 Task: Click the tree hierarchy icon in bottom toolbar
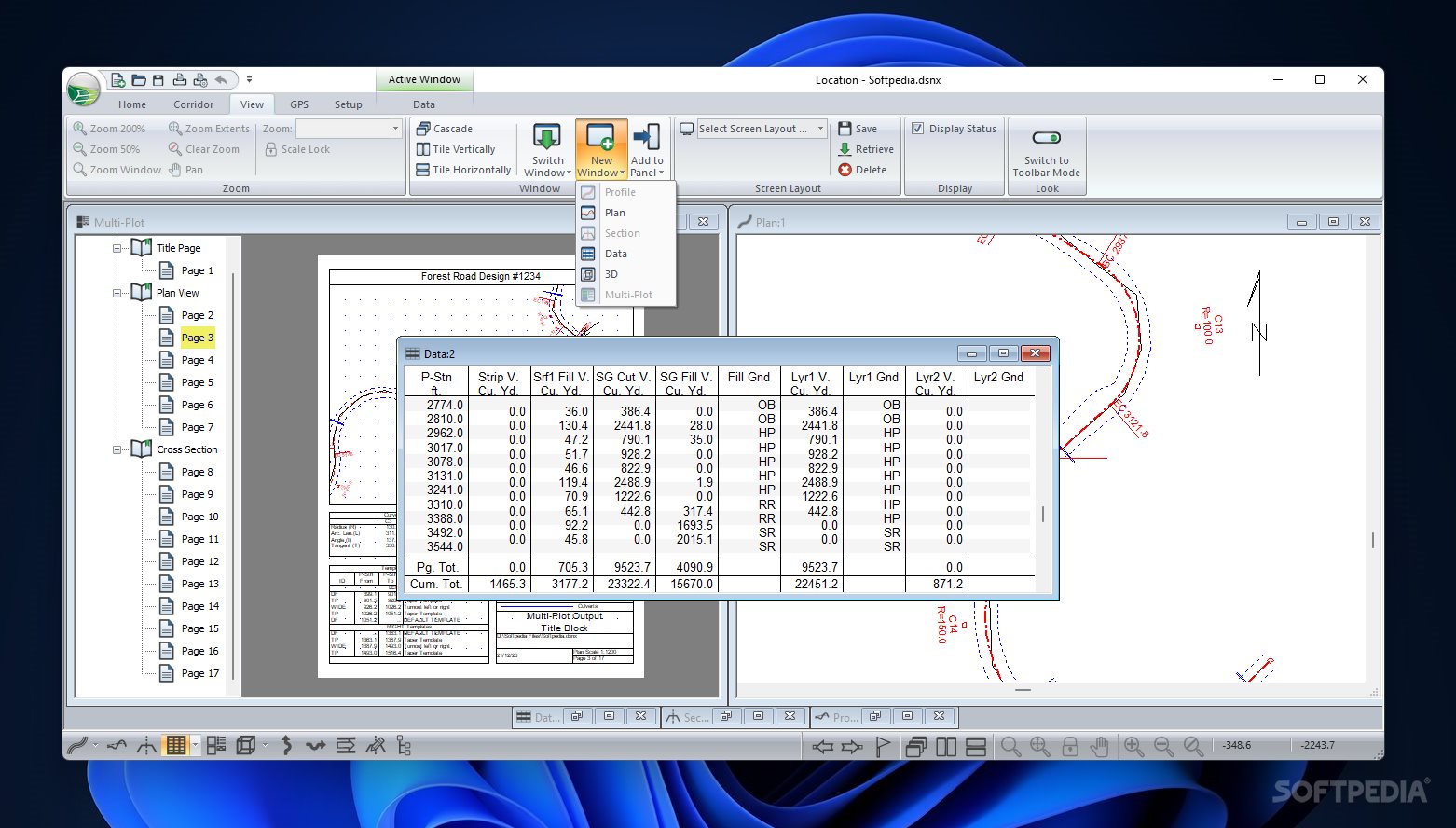[x=404, y=745]
